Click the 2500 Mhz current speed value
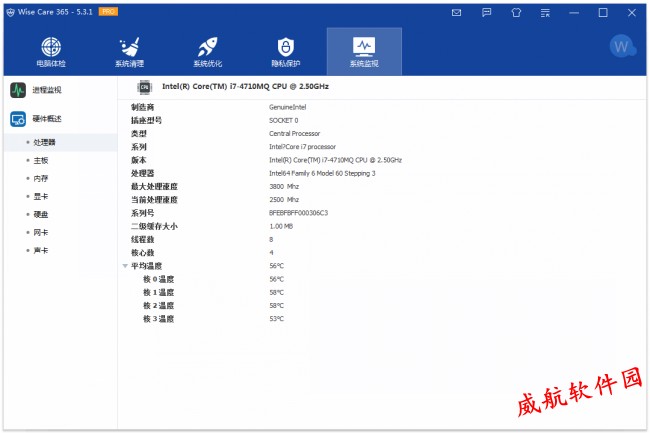 (x=284, y=200)
